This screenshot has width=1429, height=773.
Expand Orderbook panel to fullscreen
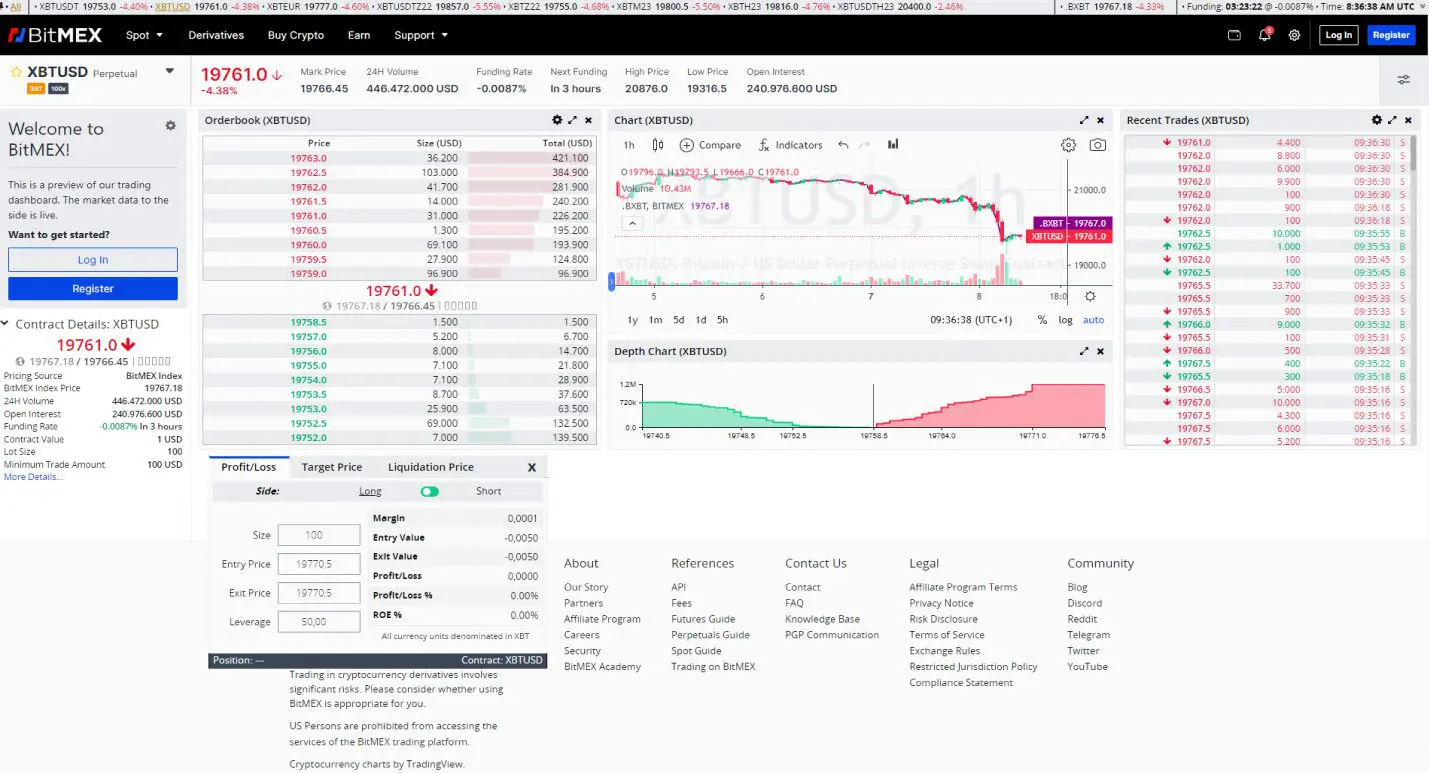click(x=573, y=120)
